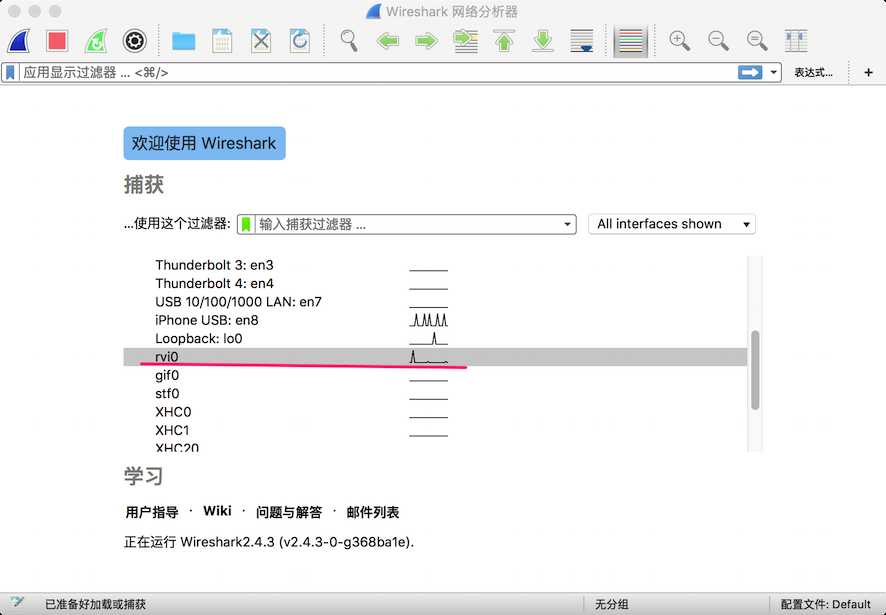
Task: Open capture filter dropdown arrow
Action: point(567,224)
